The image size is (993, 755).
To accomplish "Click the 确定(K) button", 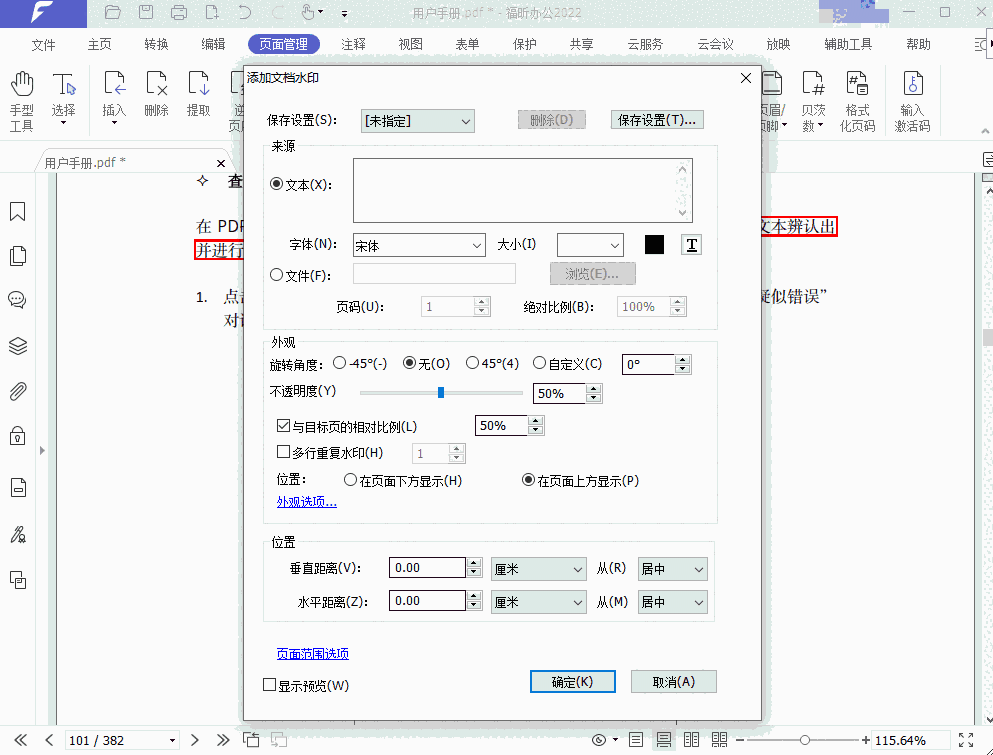I will pos(572,682).
